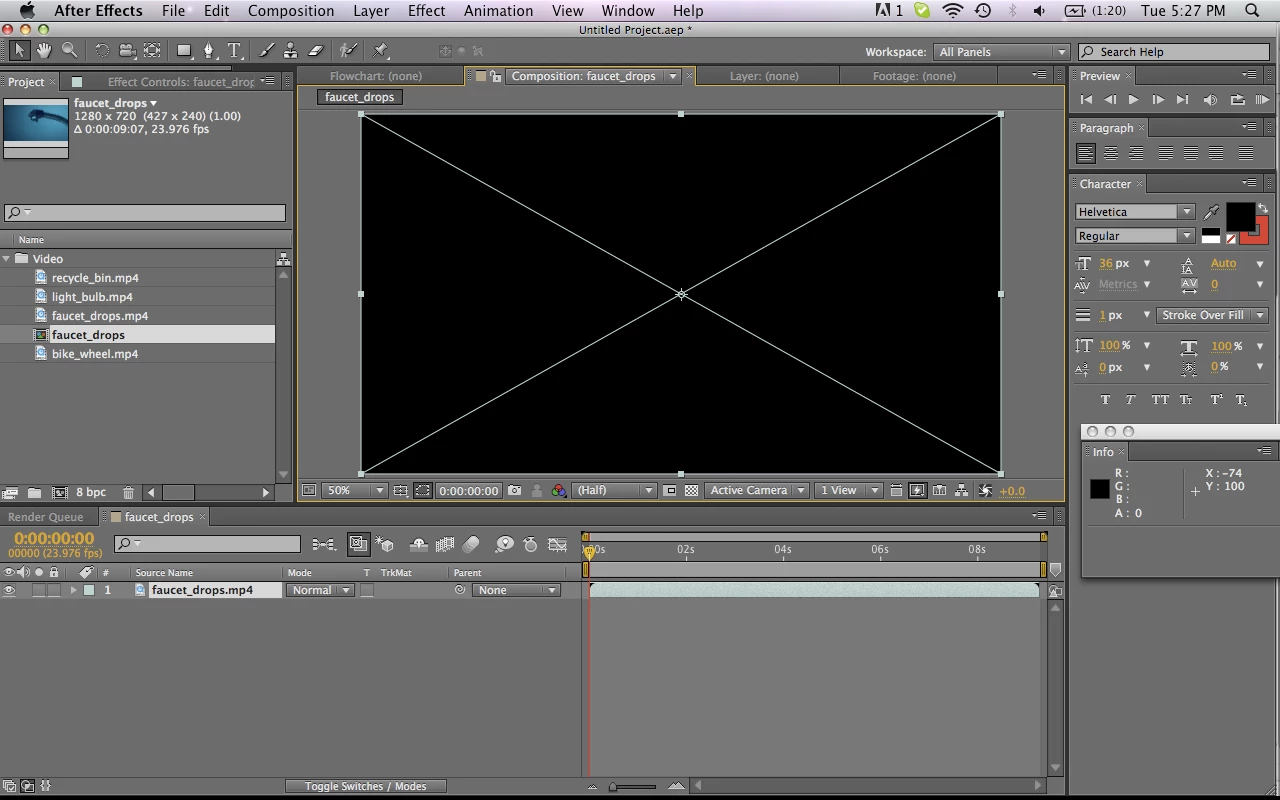Click the Graph Editor icon in timeline

click(x=558, y=545)
